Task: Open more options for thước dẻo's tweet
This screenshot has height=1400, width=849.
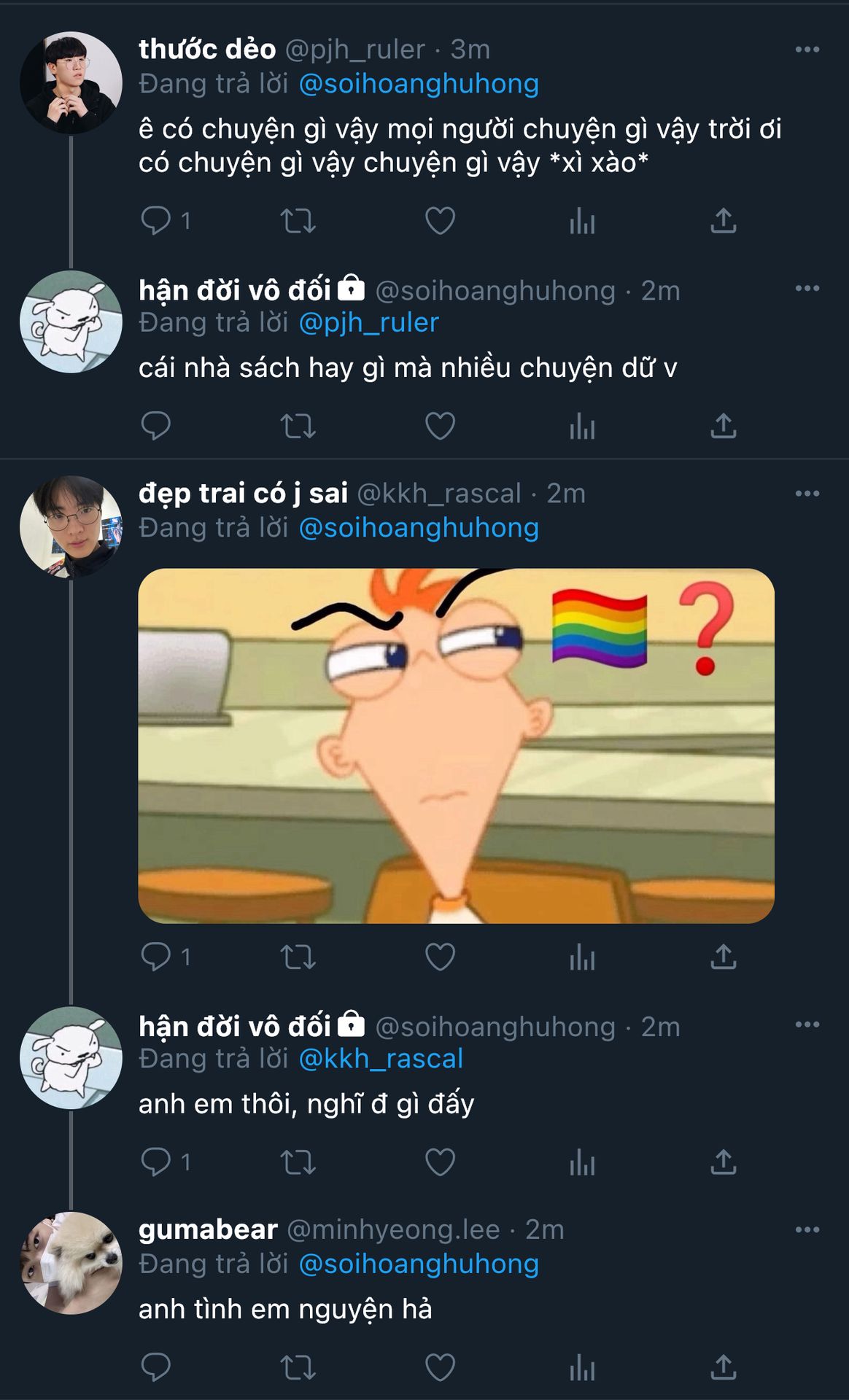Action: coord(807,50)
